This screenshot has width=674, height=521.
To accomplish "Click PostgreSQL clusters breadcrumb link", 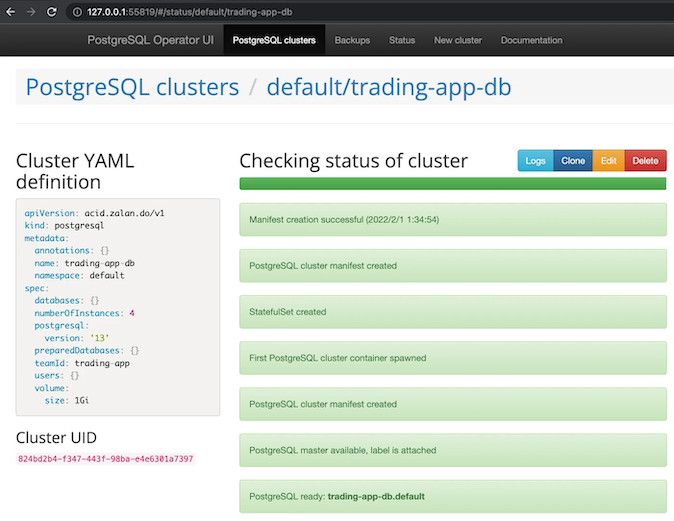I will (x=132, y=87).
